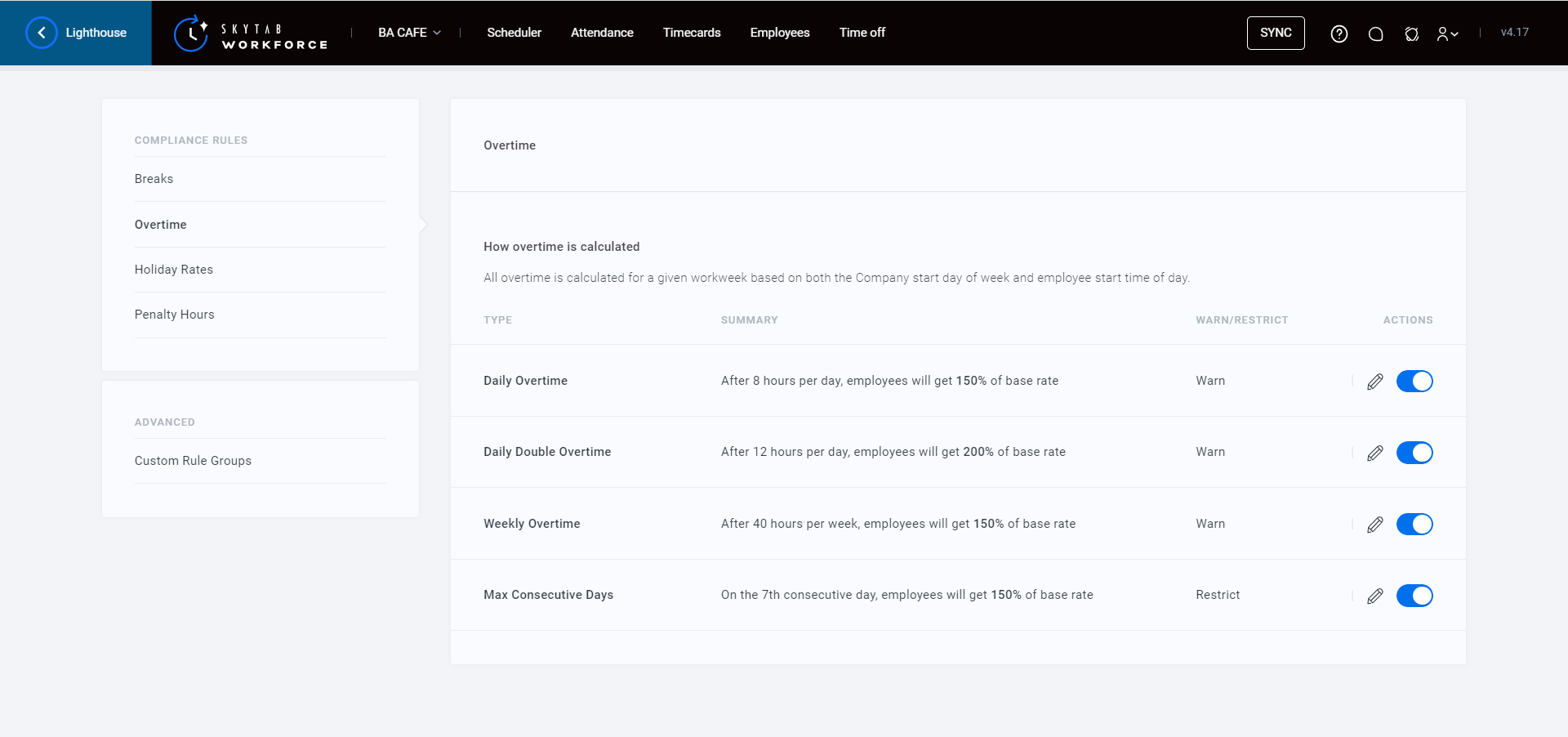Navigate to Timecards
The height and width of the screenshot is (737, 1568).
click(x=691, y=33)
